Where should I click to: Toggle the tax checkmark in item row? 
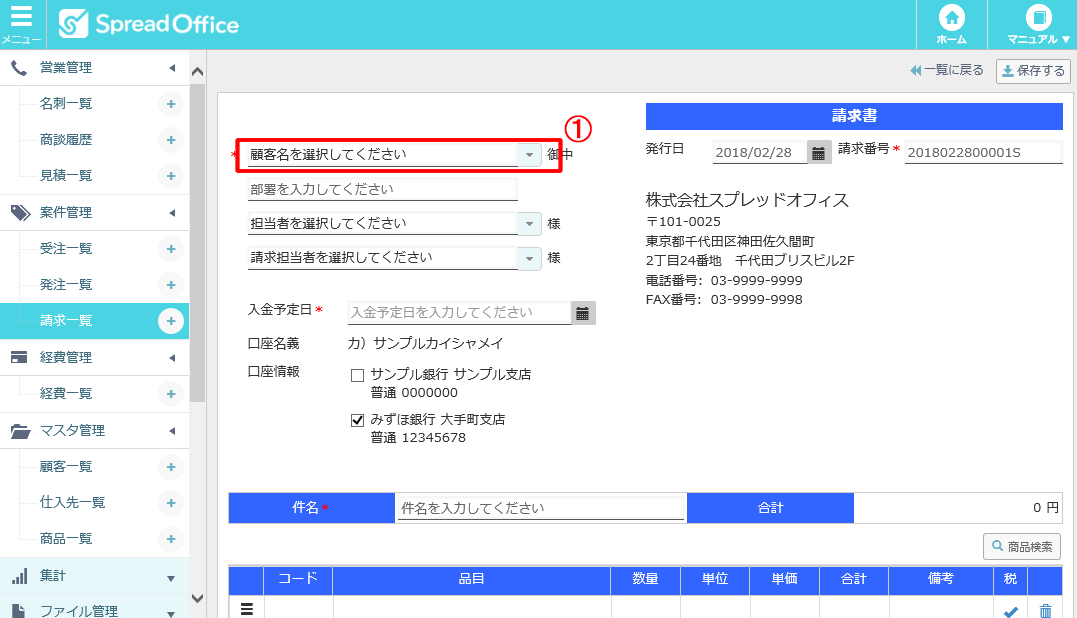click(1010, 610)
